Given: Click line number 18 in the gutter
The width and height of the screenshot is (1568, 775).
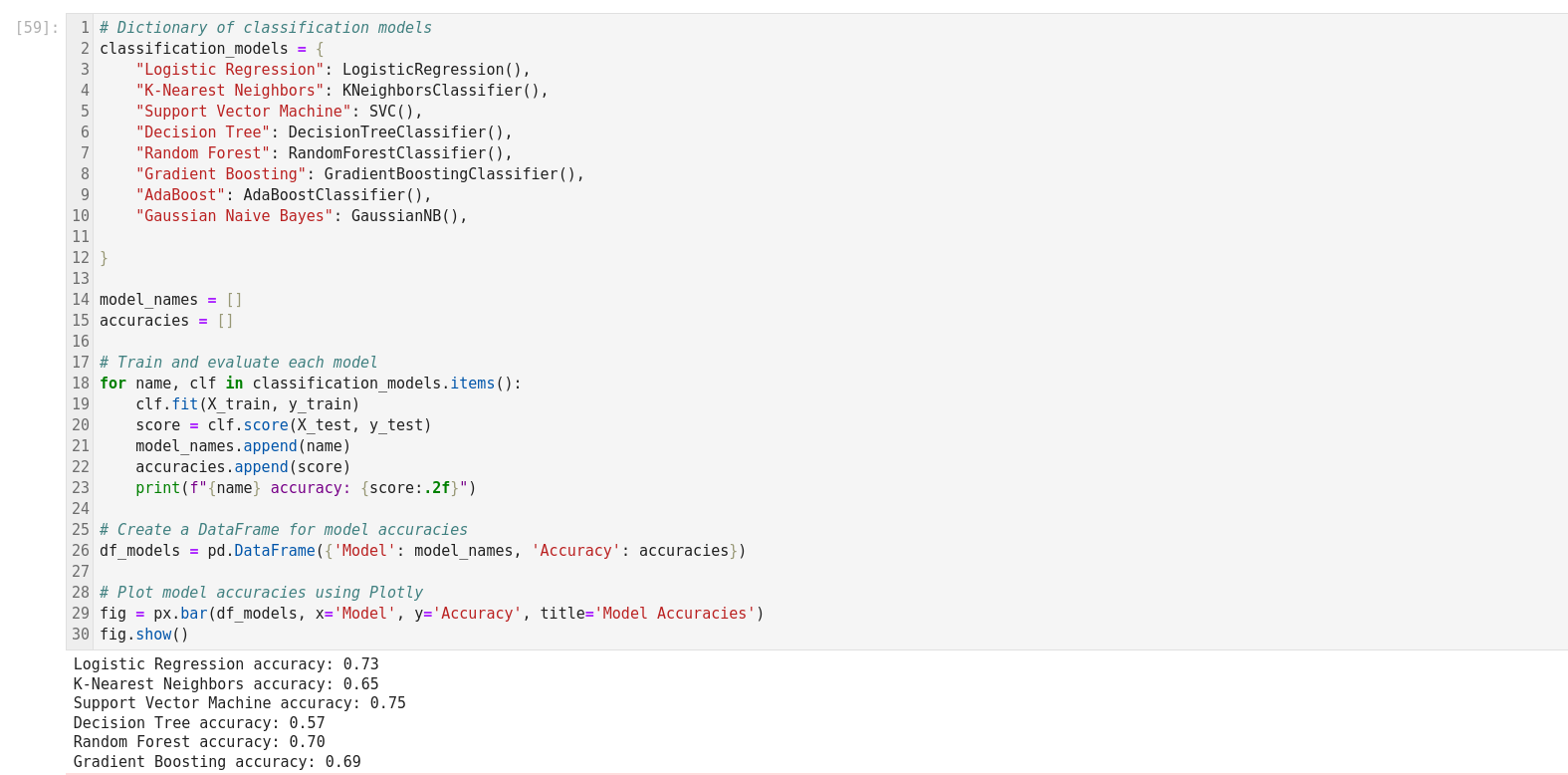Looking at the screenshot, I should coord(81,384).
